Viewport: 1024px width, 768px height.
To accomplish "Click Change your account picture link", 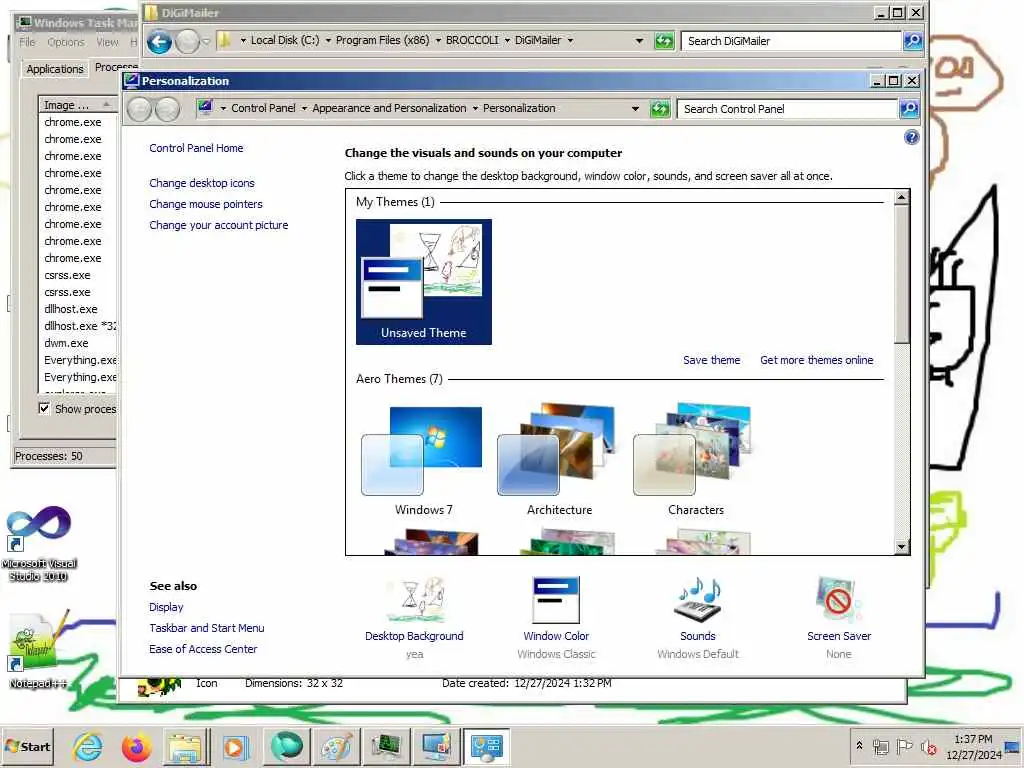I will click(x=218, y=225).
